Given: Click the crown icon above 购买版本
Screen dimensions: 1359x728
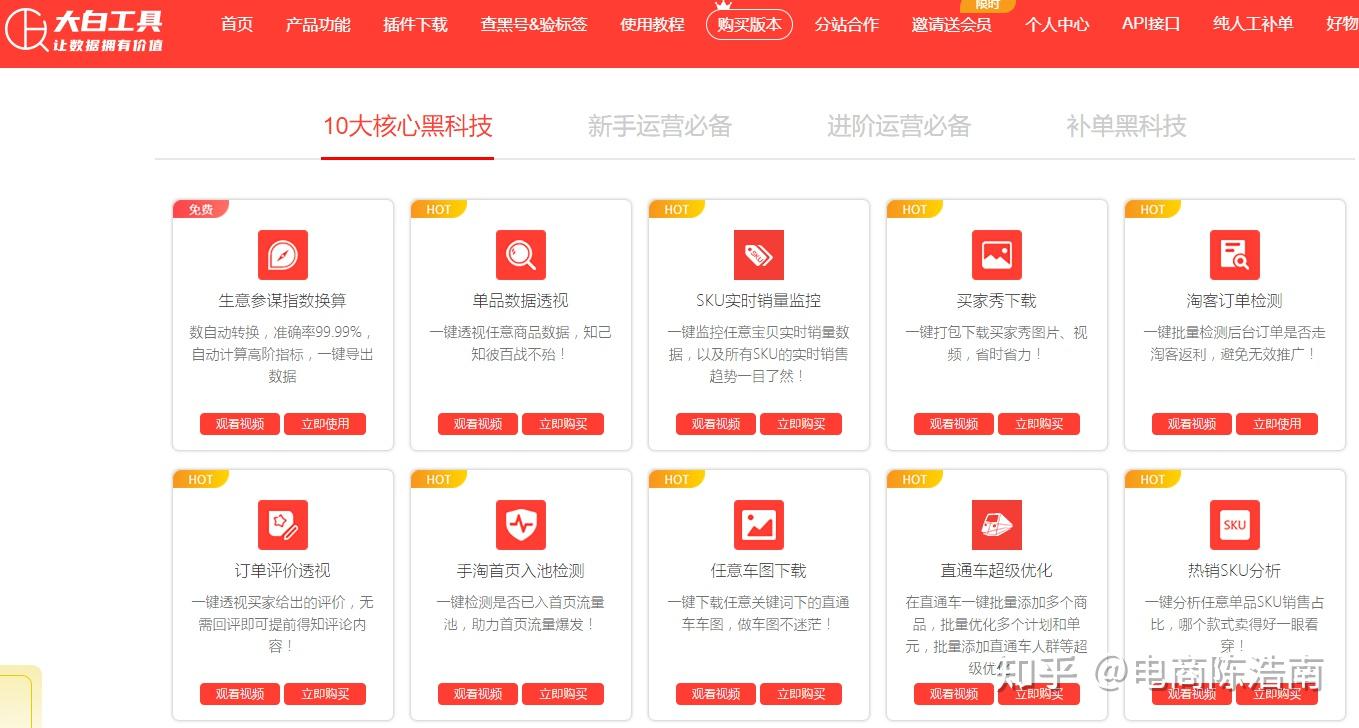Looking at the screenshot, I should (x=723, y=5).
